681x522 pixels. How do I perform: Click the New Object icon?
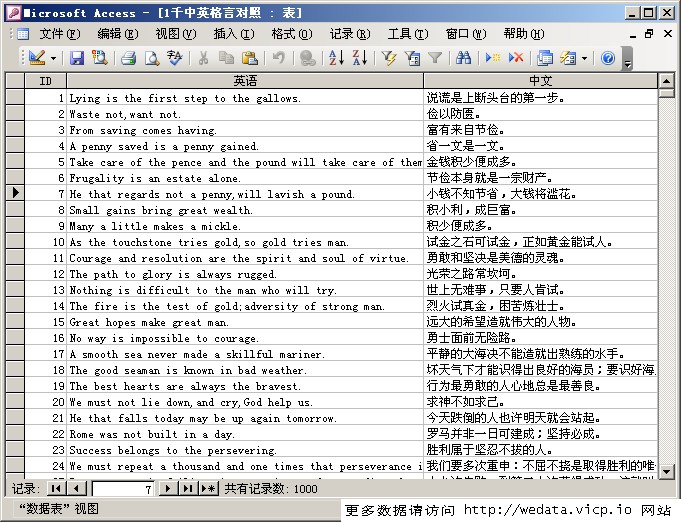568,58
